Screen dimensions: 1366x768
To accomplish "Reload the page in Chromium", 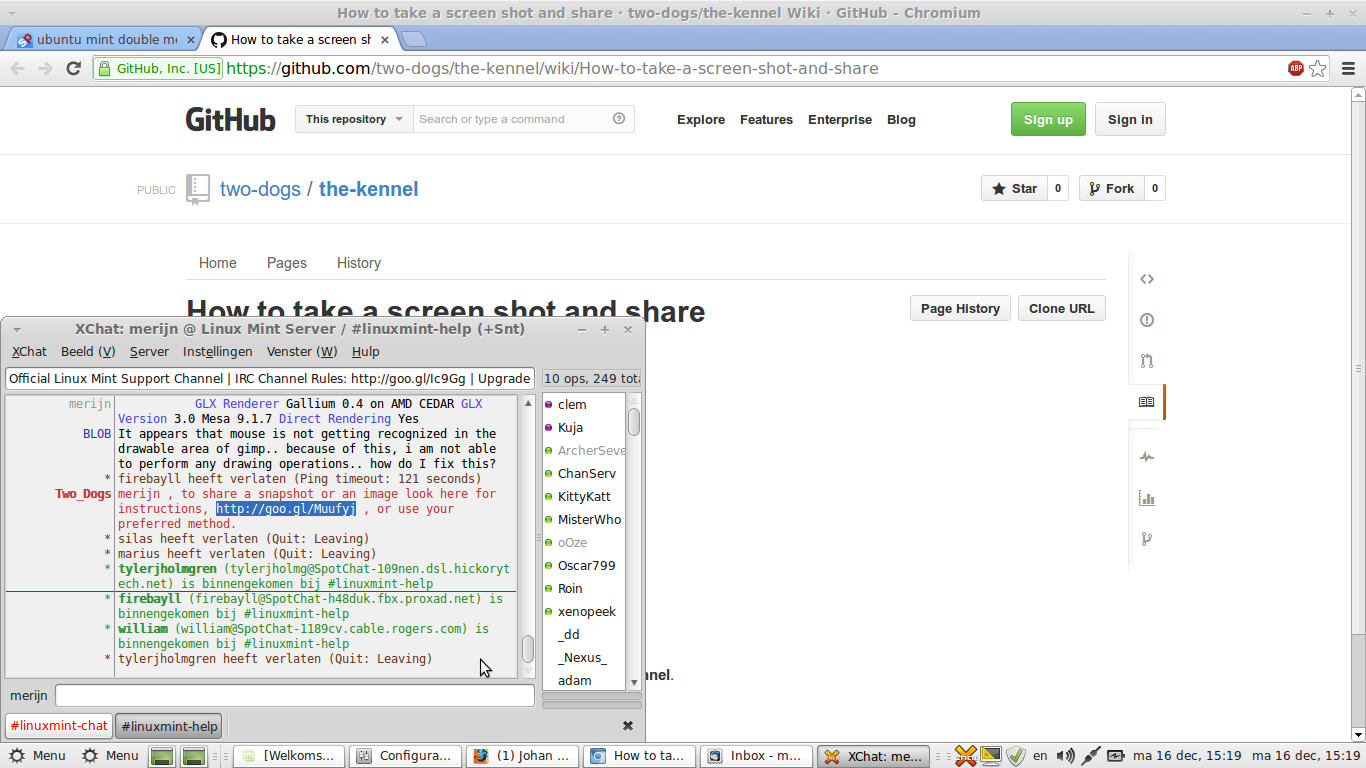I will (x=73, y=68).
